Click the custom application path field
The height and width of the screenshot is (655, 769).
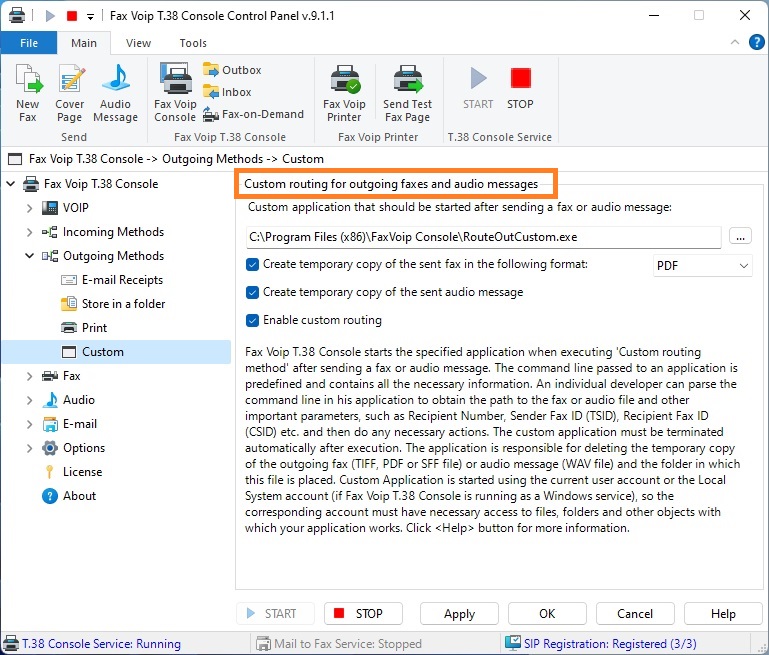click(x=484, y=237)
